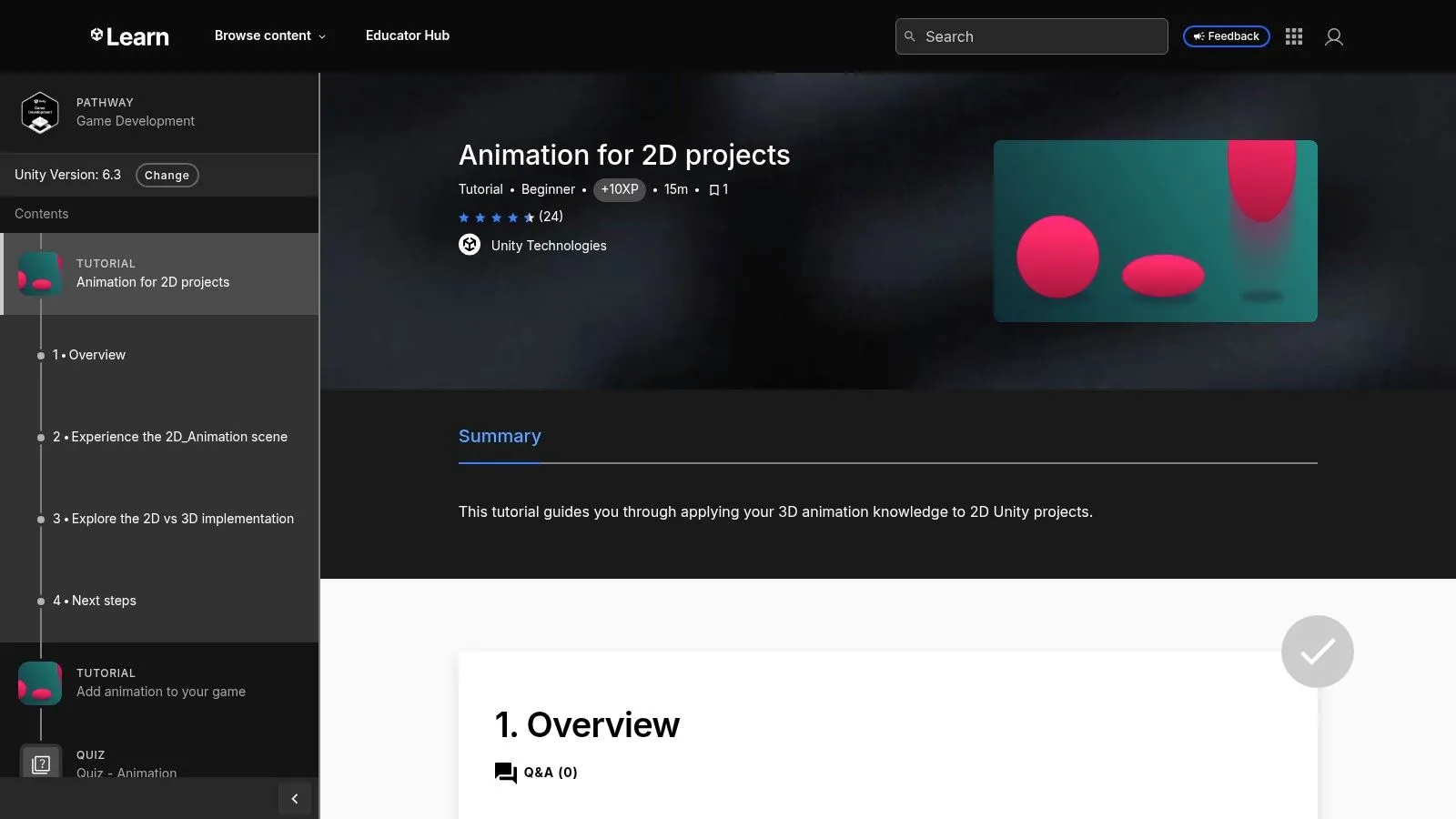
Task: Open Add animation to your game tutorial
Action: click(161, 692)
